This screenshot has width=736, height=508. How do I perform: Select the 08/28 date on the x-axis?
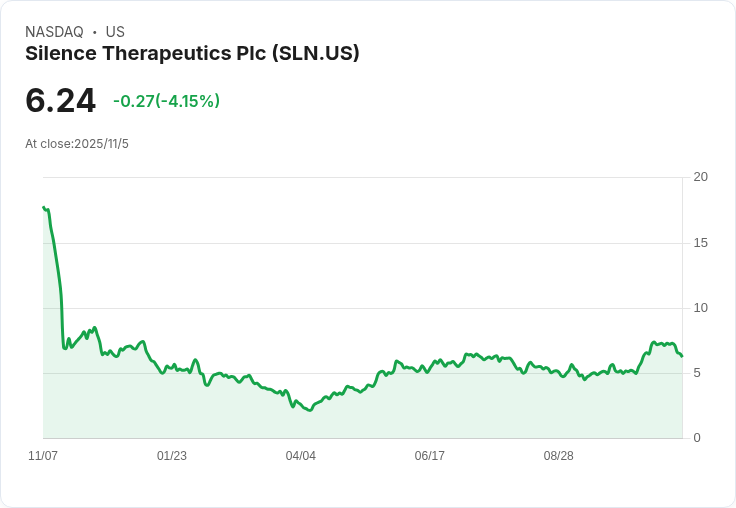(x=559, y=456)
